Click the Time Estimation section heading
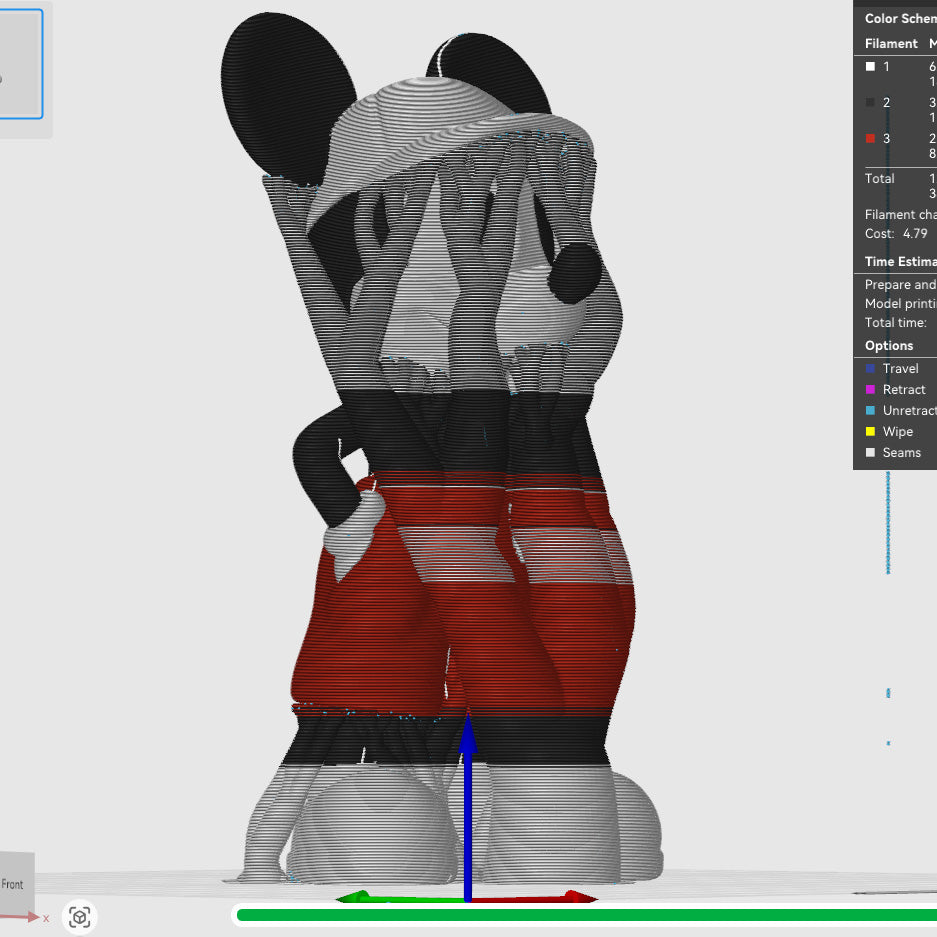 click(900, 262)
